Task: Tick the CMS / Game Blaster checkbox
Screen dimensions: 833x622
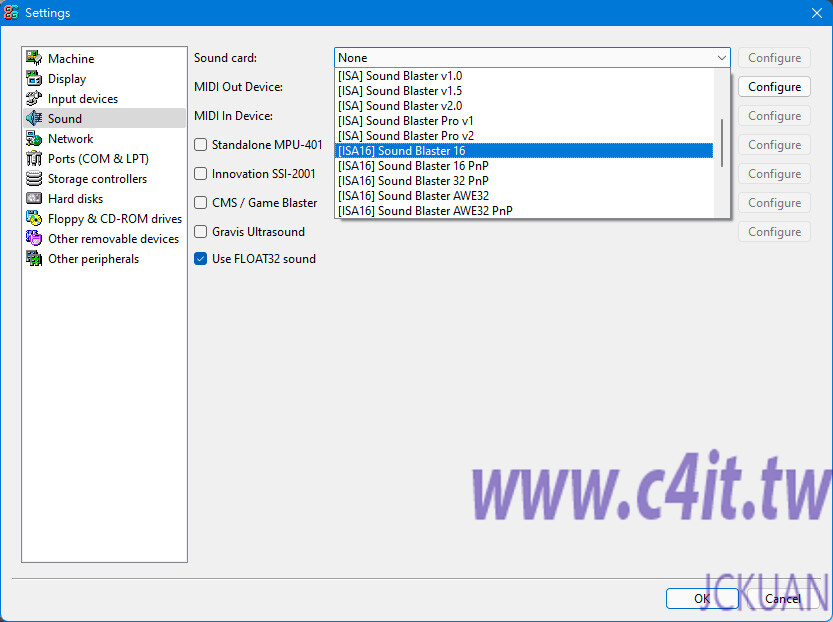Action: (200, 202)
